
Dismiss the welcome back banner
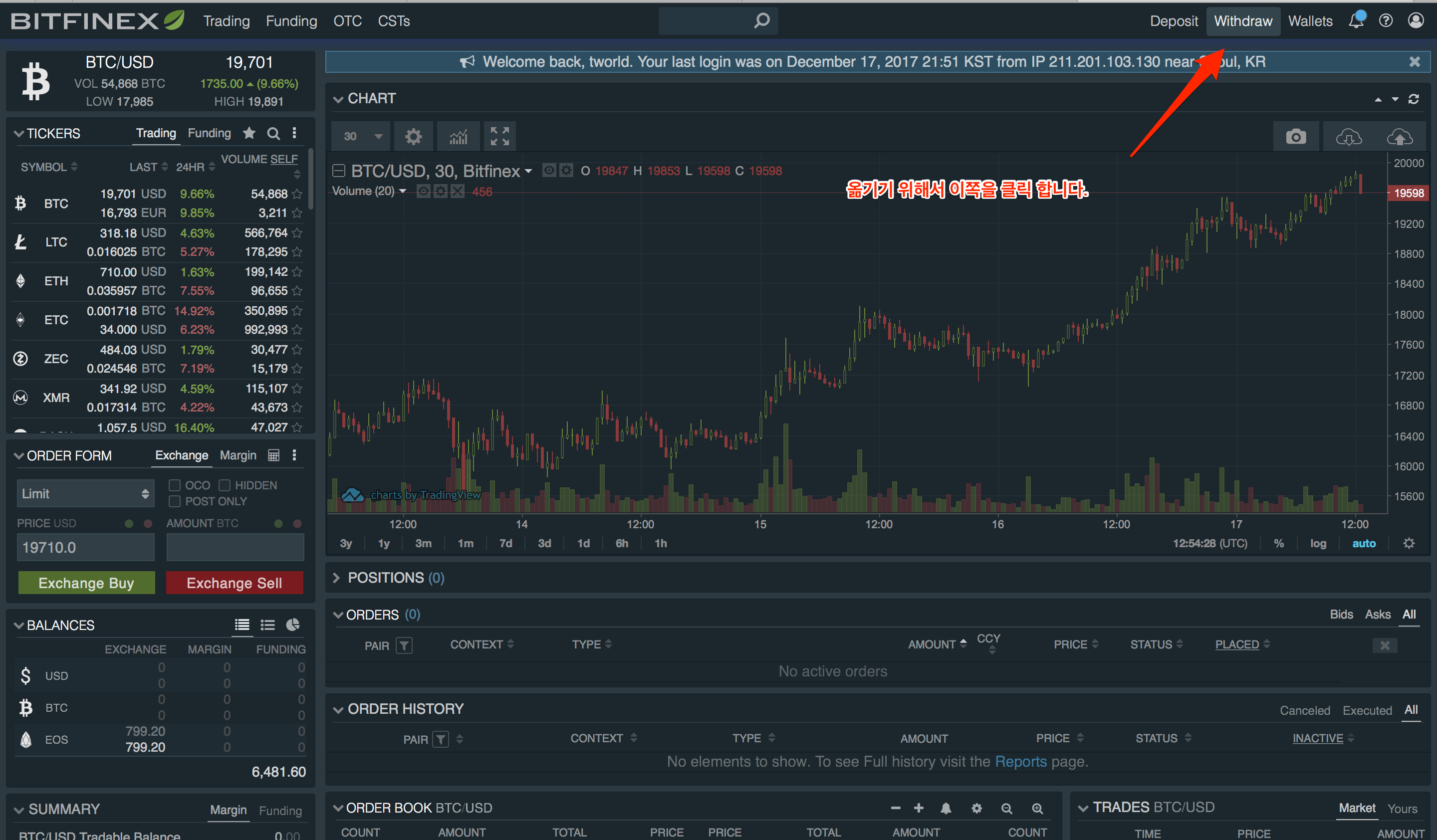[1414, 62]
